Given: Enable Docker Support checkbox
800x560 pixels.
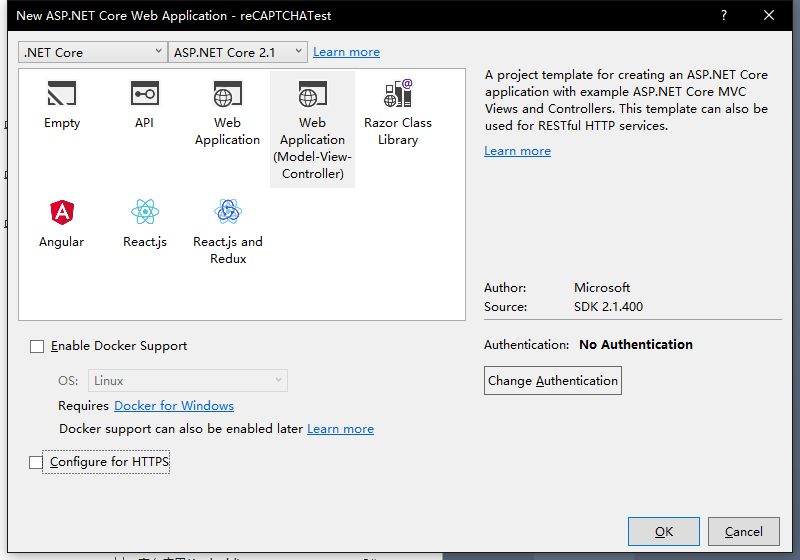Looking at the screenshot, I should 37,346.
